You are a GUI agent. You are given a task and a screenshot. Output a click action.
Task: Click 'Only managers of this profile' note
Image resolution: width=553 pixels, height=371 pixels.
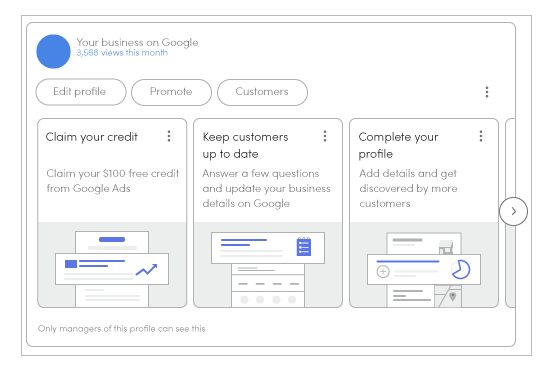tap(122, 329)
